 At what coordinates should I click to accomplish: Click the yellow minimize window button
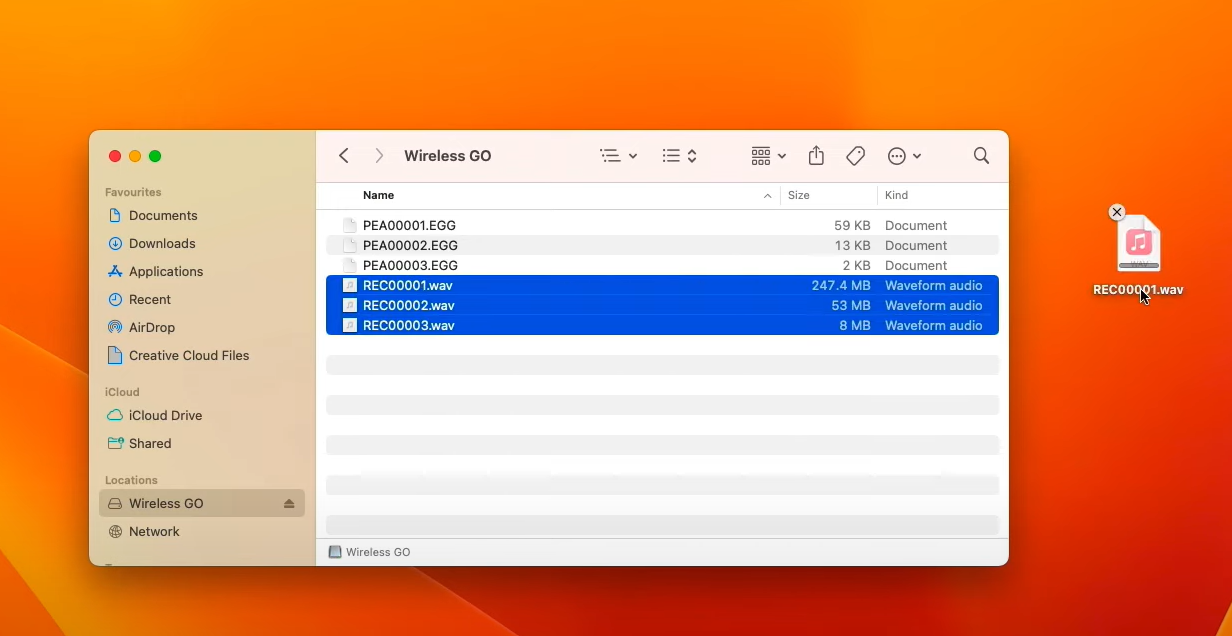point(135,156)
